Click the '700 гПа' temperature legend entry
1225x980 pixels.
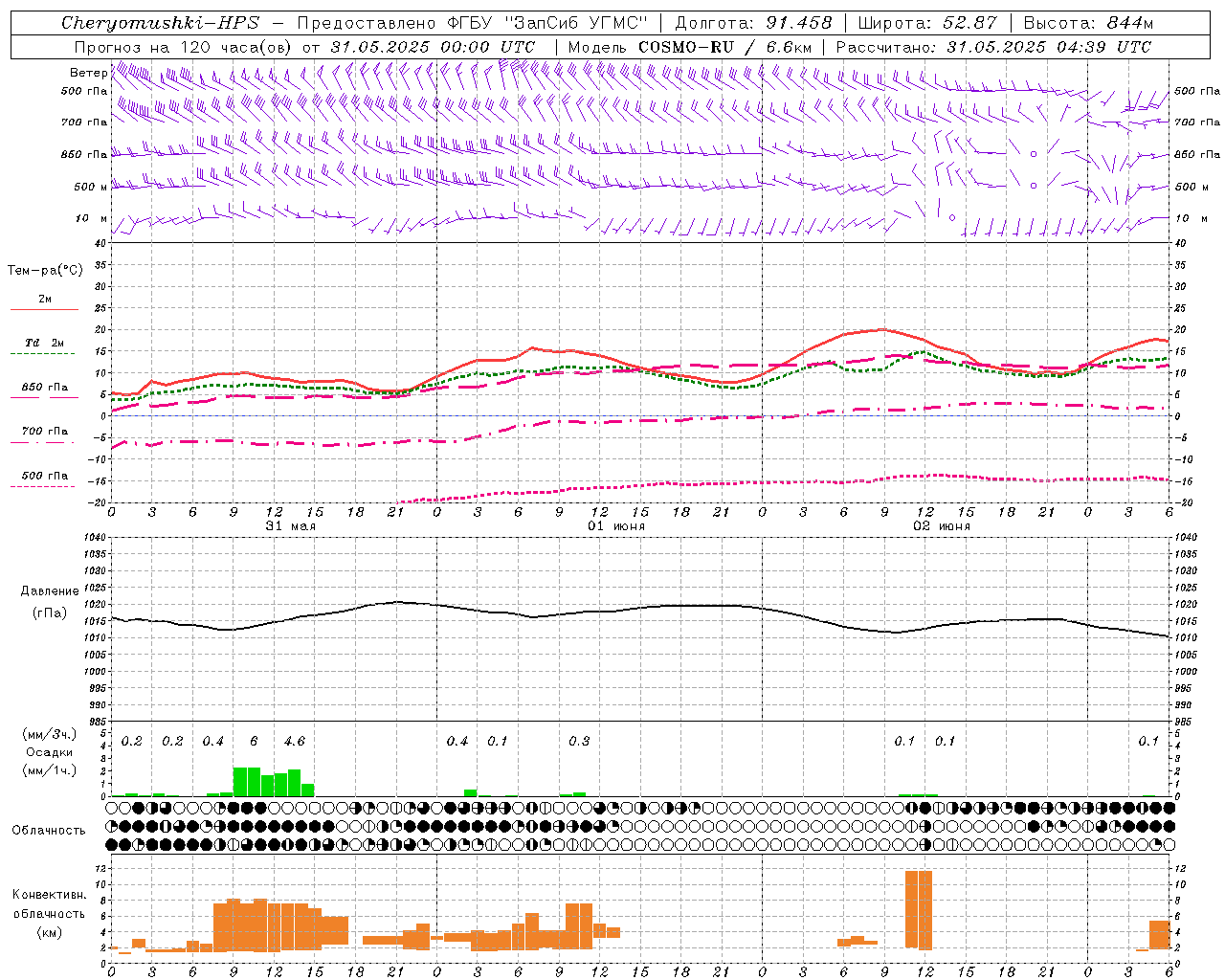45,431
